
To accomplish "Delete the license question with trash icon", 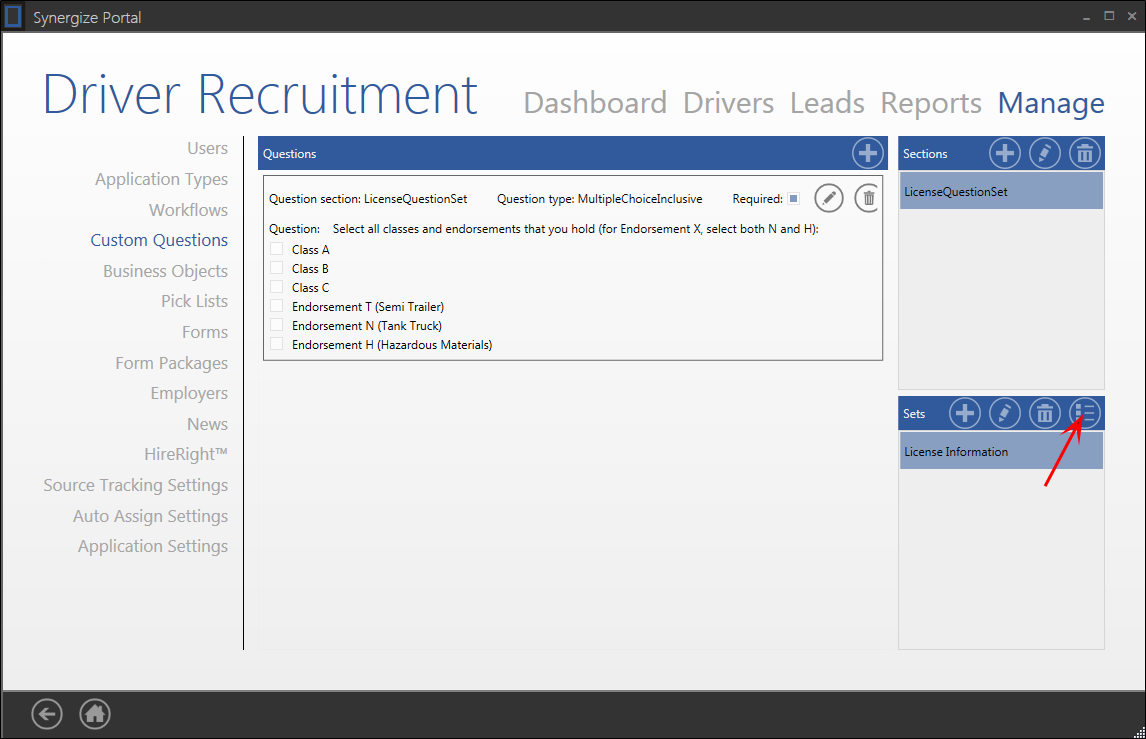I will click(x=868, y=198).
